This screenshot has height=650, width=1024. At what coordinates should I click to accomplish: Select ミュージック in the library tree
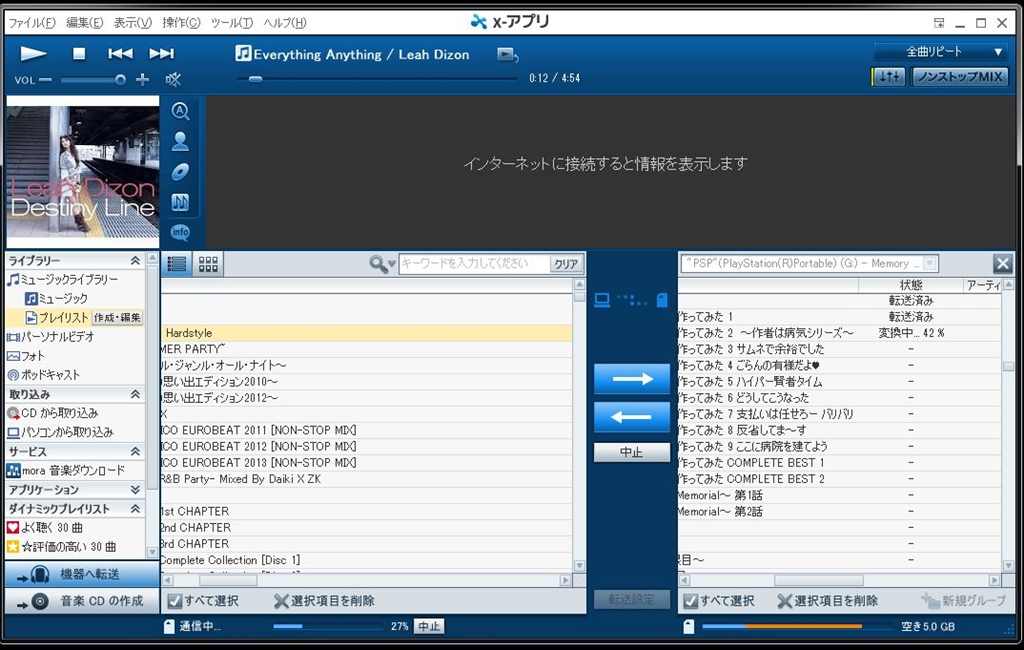[x=56, y=299]
